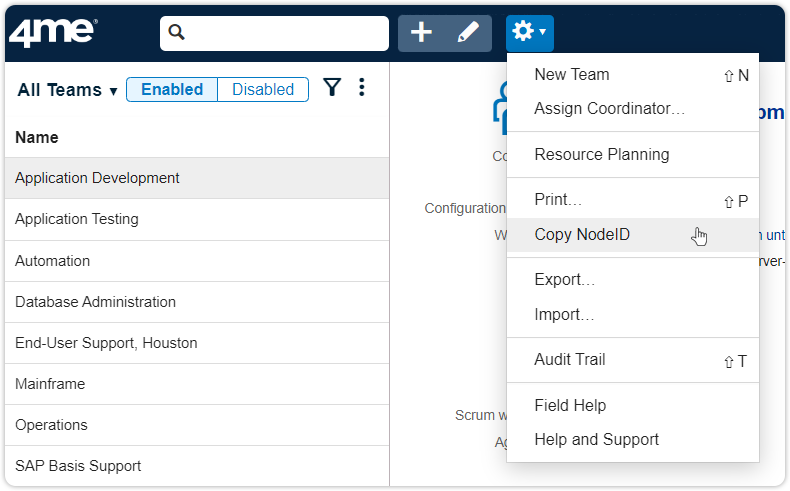
Task: Expand the All Teams view dropdown
Action: click(x=67, y=90)
